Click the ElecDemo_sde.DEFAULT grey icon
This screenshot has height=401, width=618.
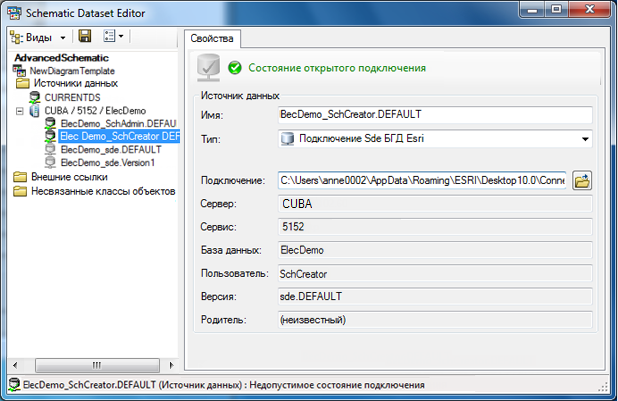point(50,150)
